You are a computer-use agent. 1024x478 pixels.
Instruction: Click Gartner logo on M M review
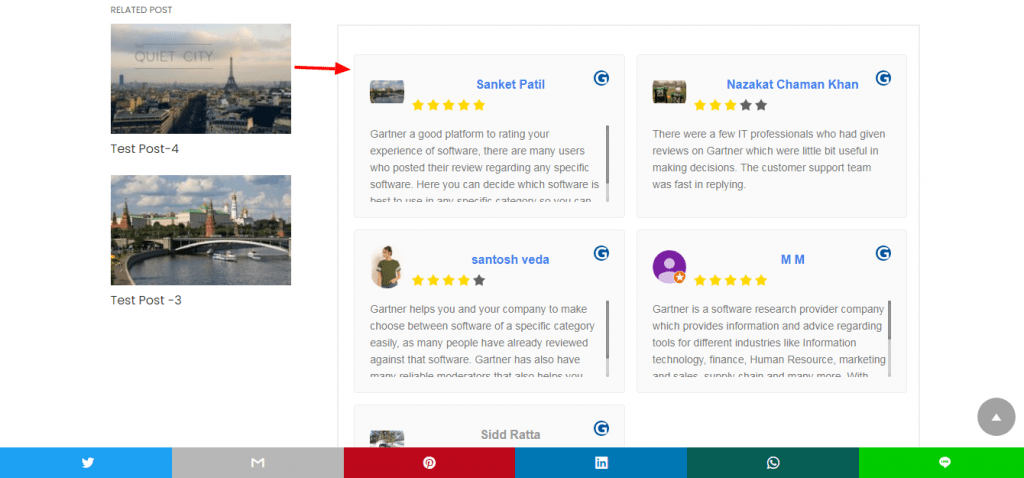(x=883, y=253)
